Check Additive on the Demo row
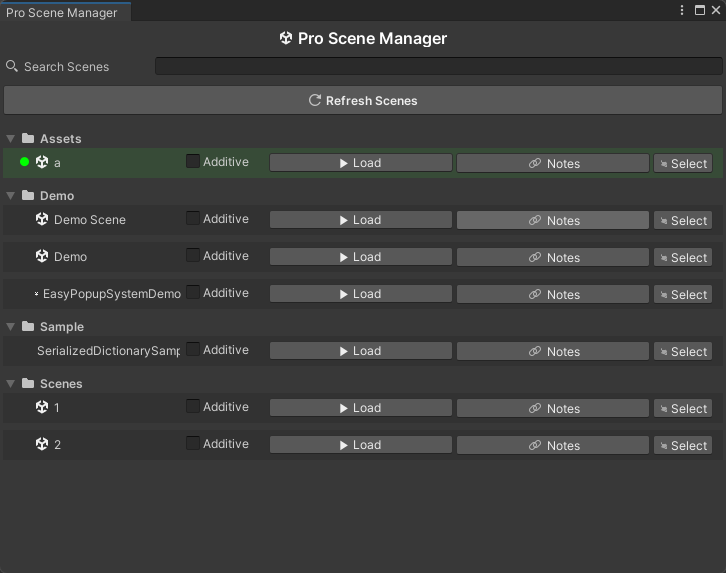The height and width of the screenshot is (573, 726). [x=193, y=255]
